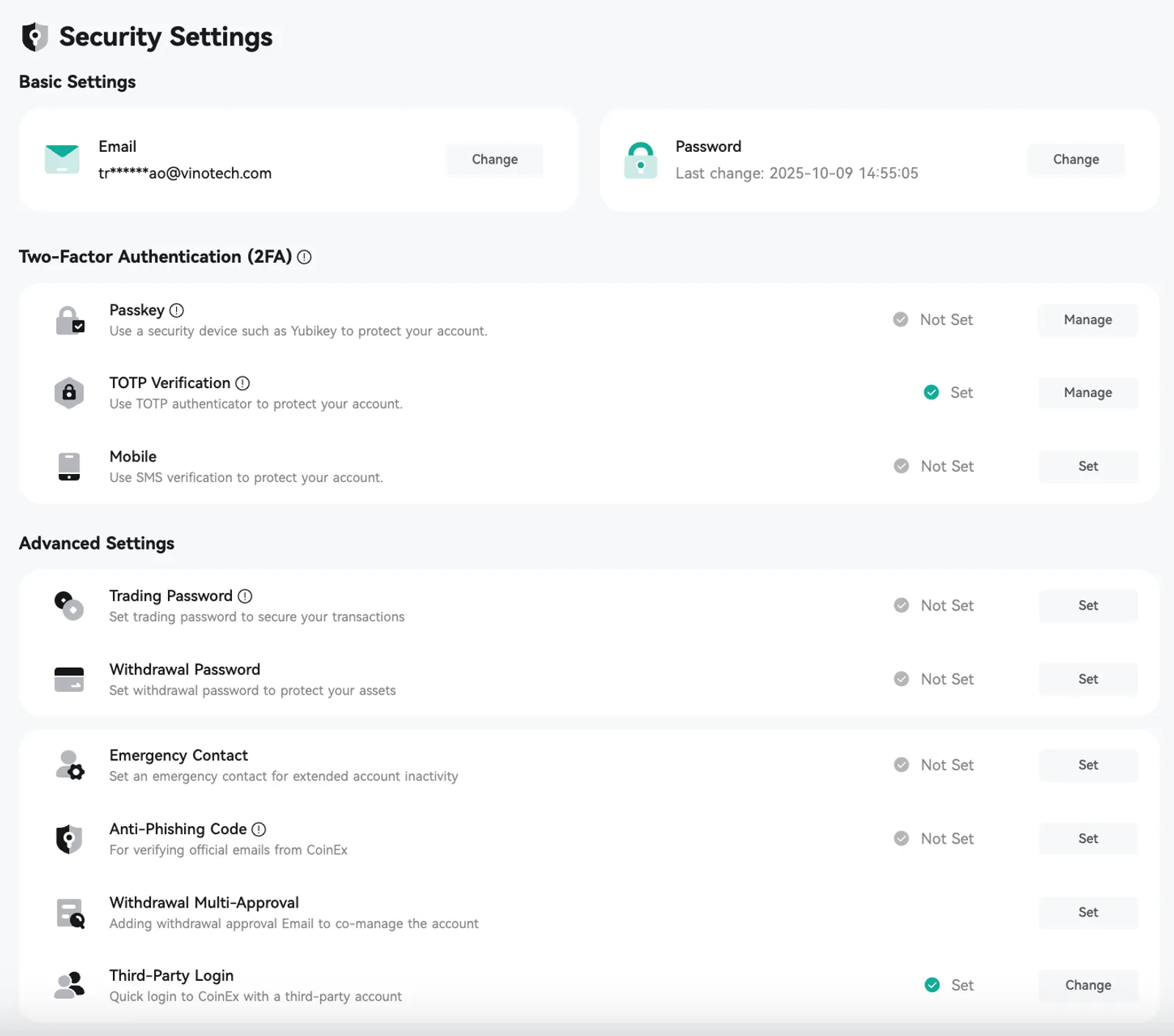
Task: Click the grey status check for Mobile
Action: coord(901,466)
